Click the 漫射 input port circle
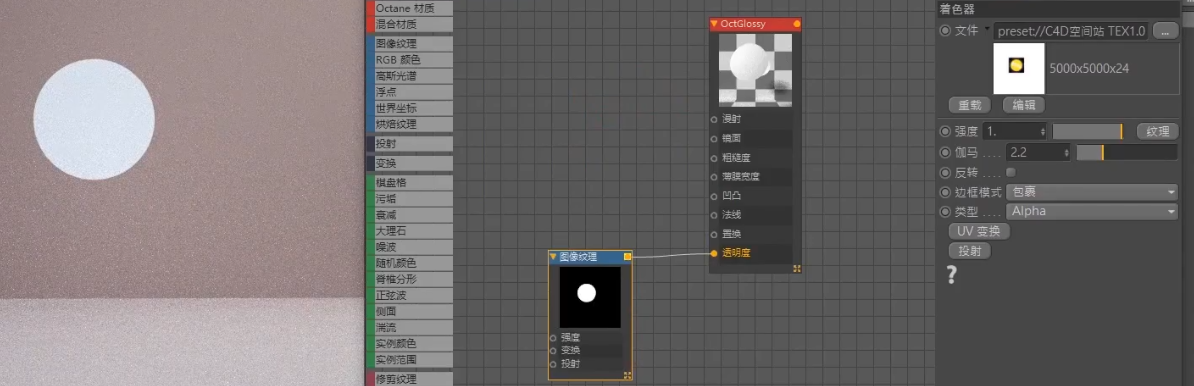This screenshot has height=386, width=1194. point(714,120)
